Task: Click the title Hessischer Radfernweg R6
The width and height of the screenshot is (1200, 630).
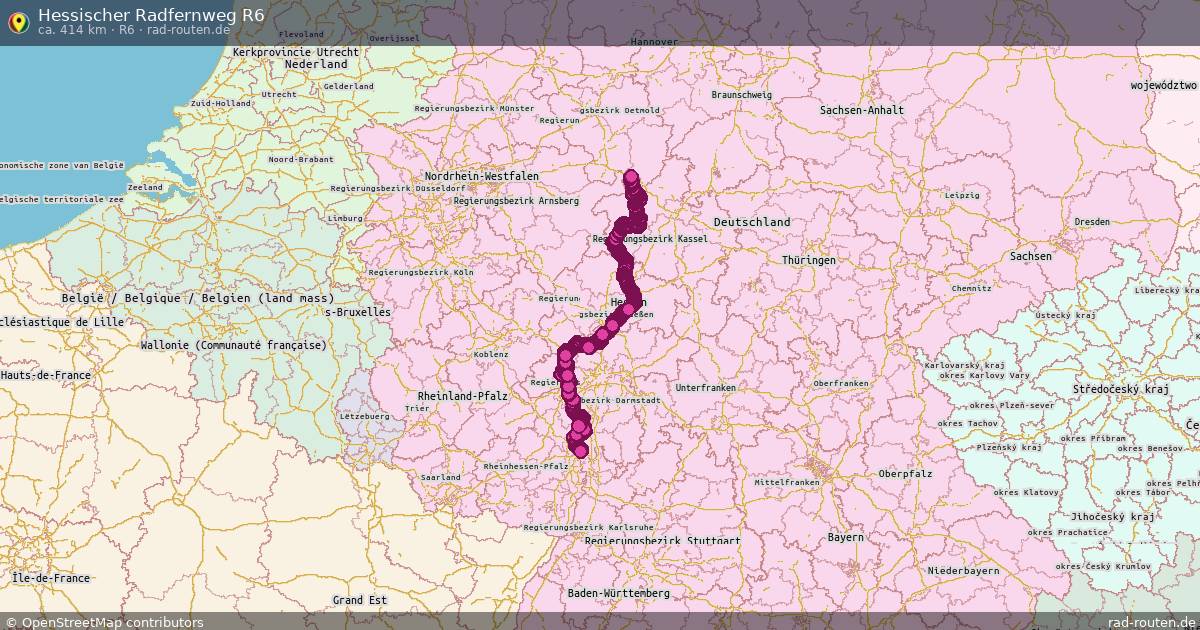Action: 150,14
